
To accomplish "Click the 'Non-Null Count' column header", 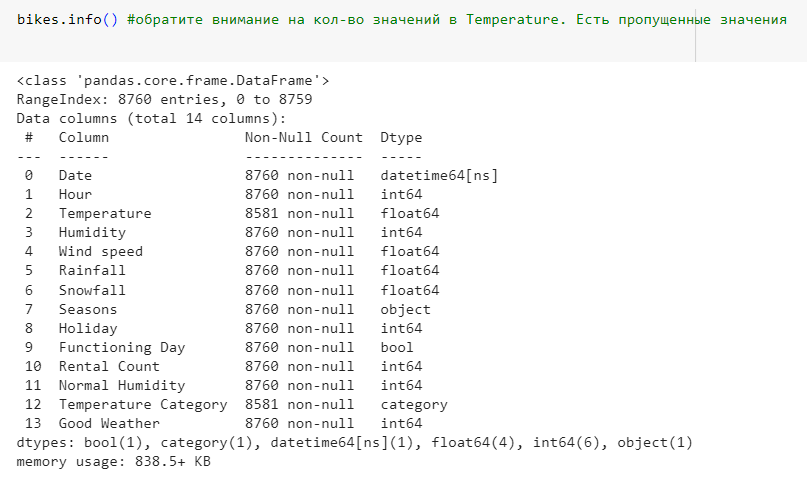I will tap(303, 137).
